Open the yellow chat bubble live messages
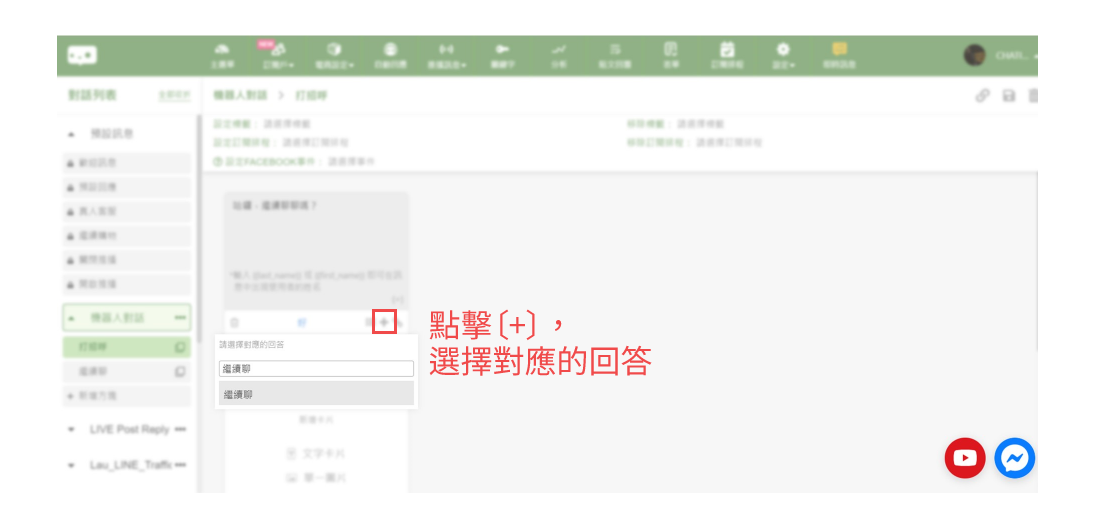Screen dimensions: 1095x527 pyautogui.click(x=839, y=55)
